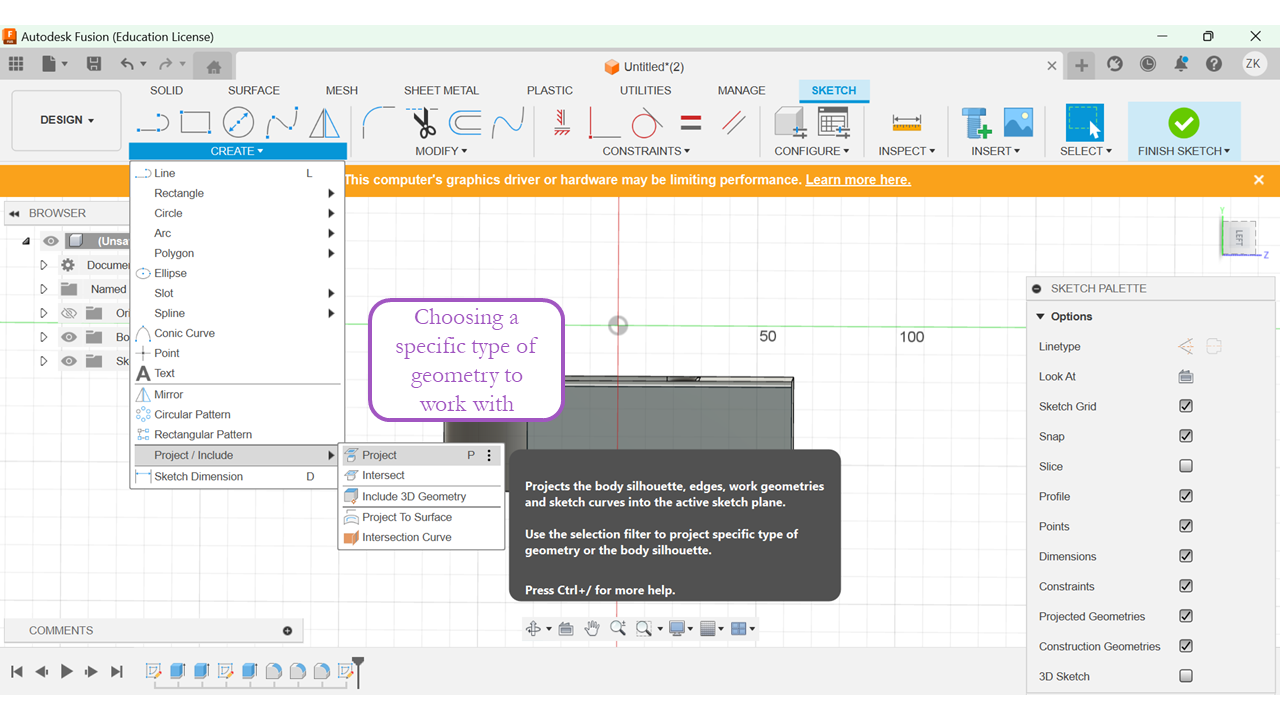Open the Help question mark icon

tap(1214, 64)
